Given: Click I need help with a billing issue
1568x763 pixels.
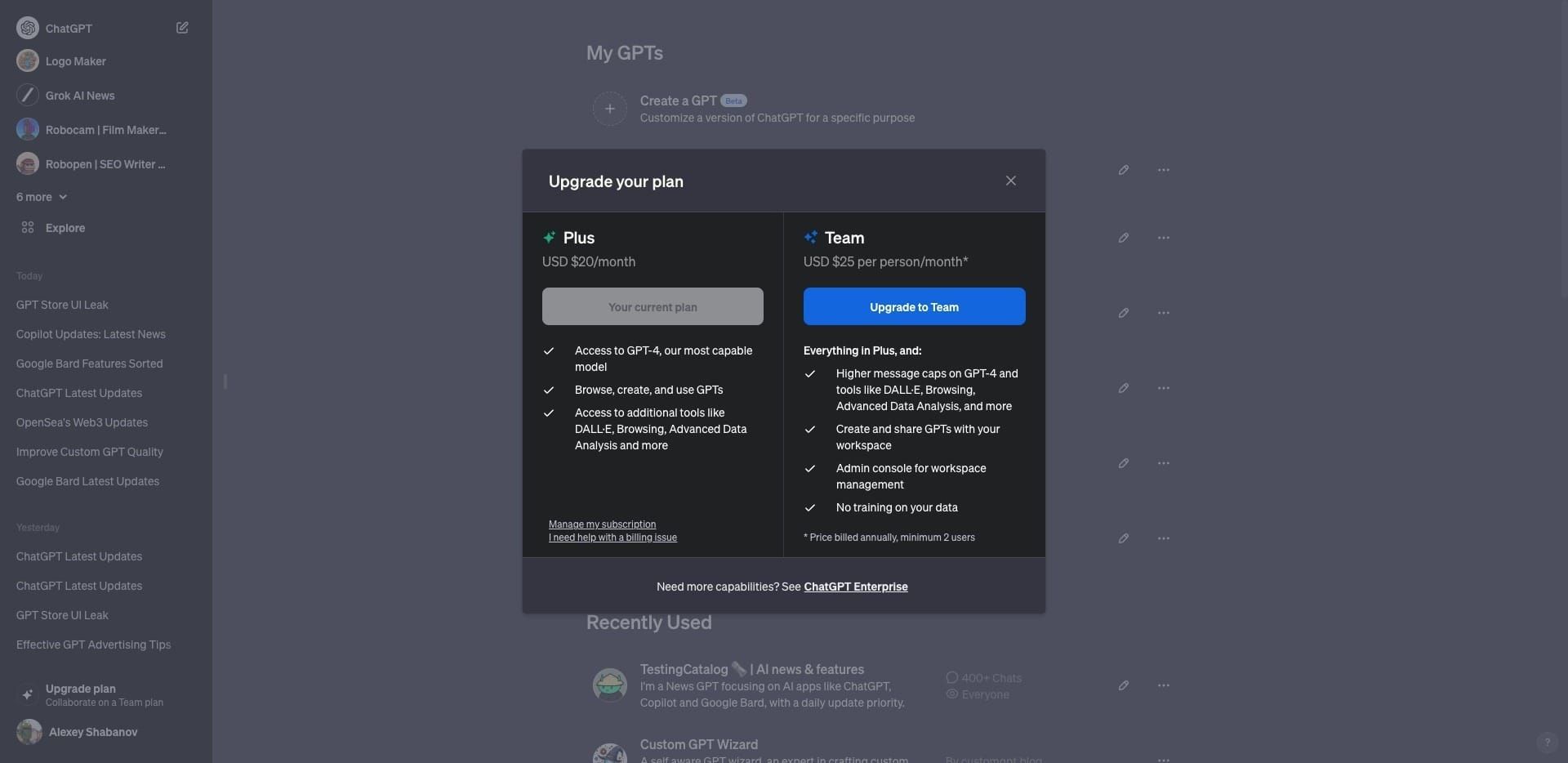Looking at the screenshot, I should 613,537.
